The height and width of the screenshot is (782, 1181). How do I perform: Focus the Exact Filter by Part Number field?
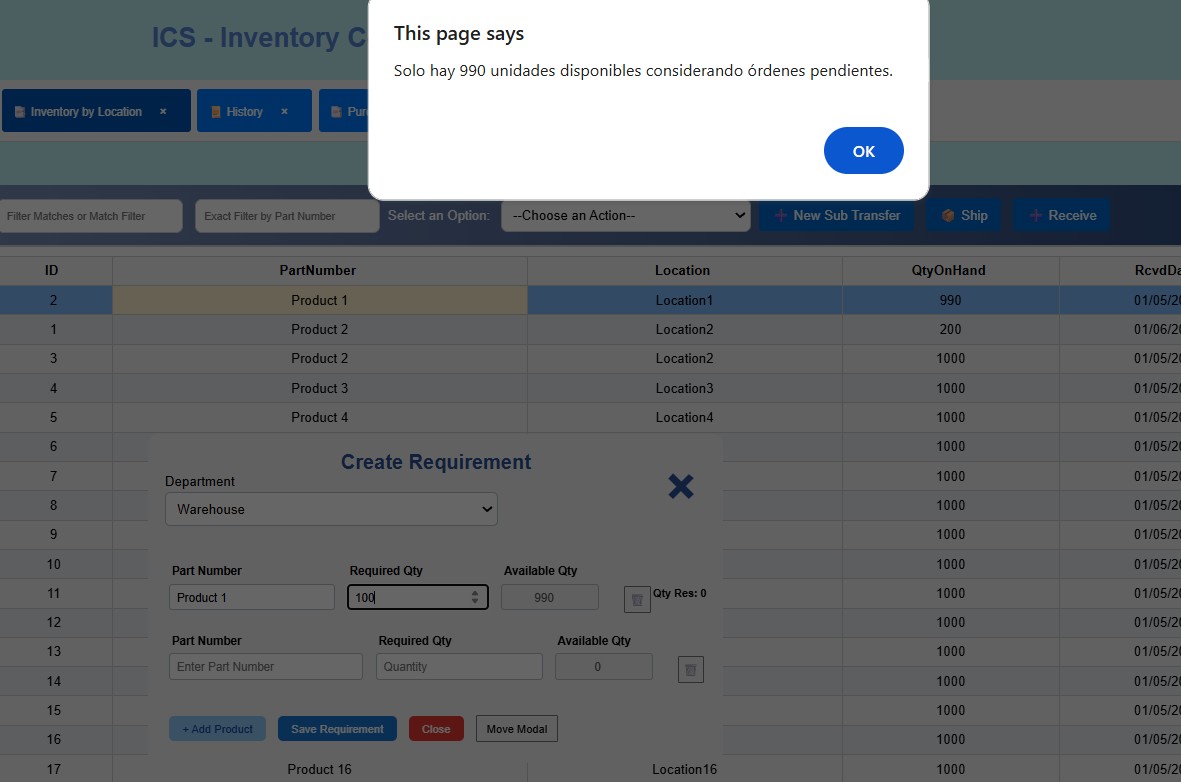(287, 216)
